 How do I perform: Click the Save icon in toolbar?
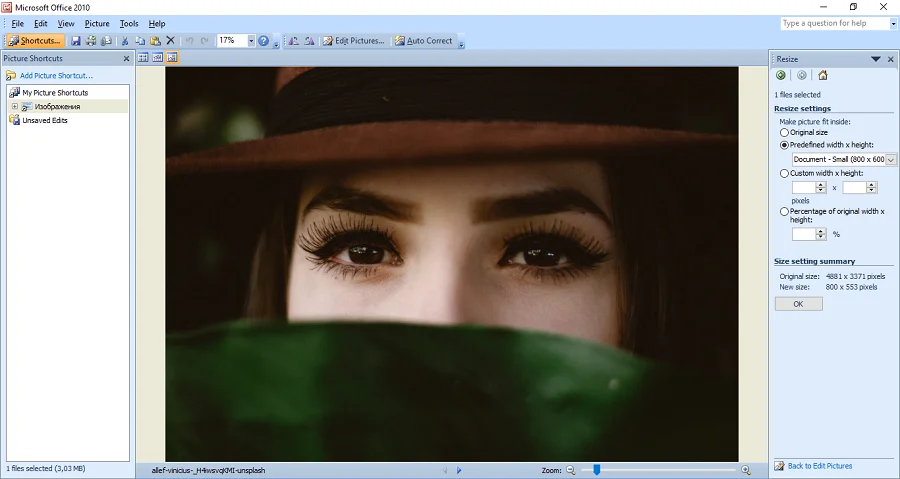tap(76, 41)
